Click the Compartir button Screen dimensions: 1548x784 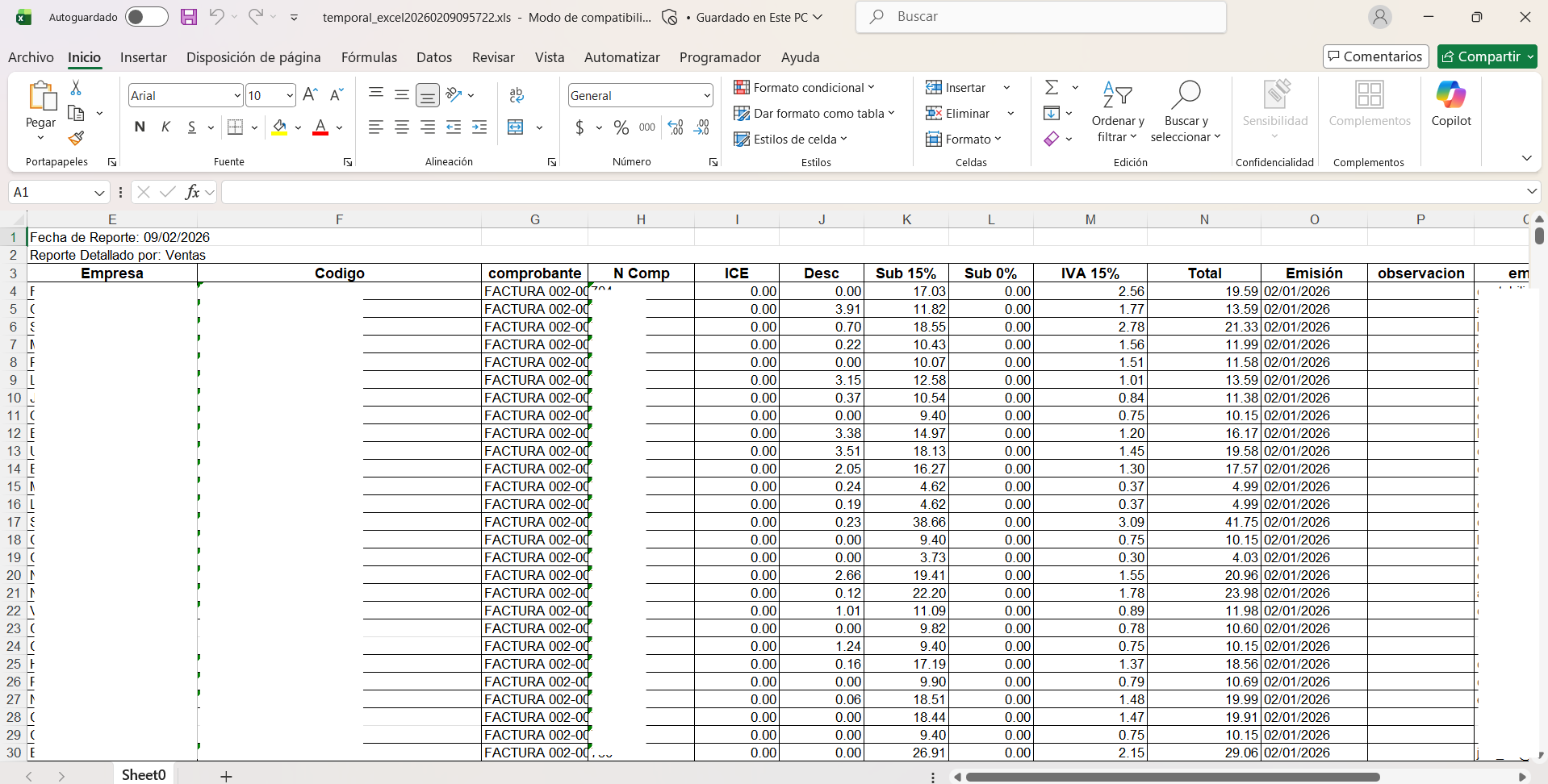tap(1480, 56)
